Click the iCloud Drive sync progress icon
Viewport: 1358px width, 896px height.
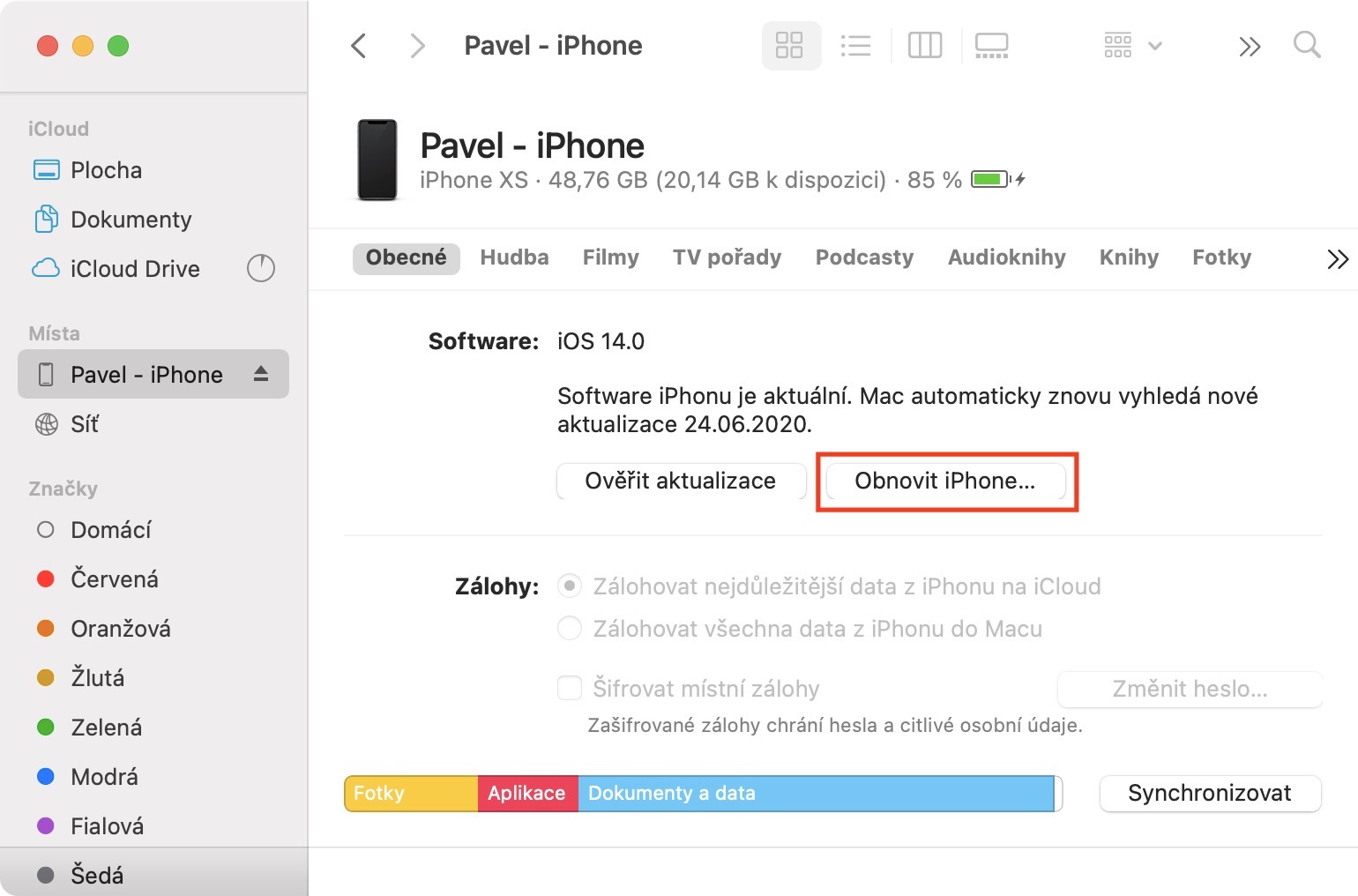click(x=261, y=268)
